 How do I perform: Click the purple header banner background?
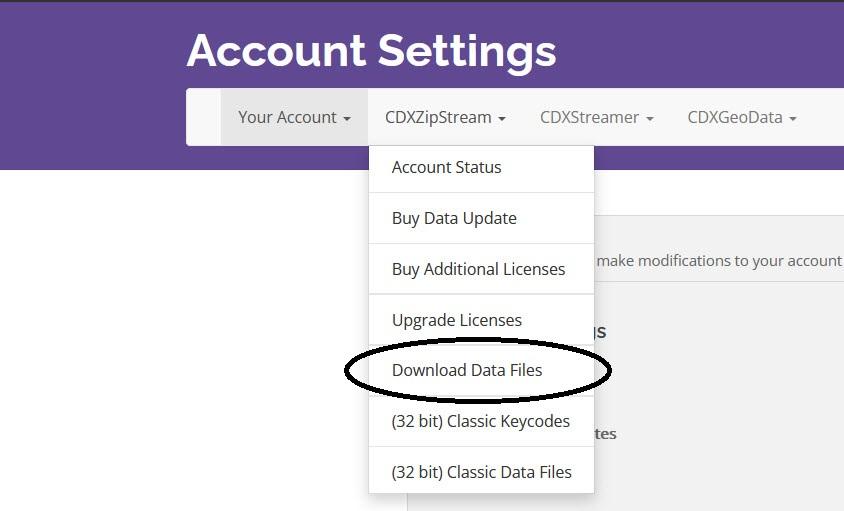(x=92, y=86)
